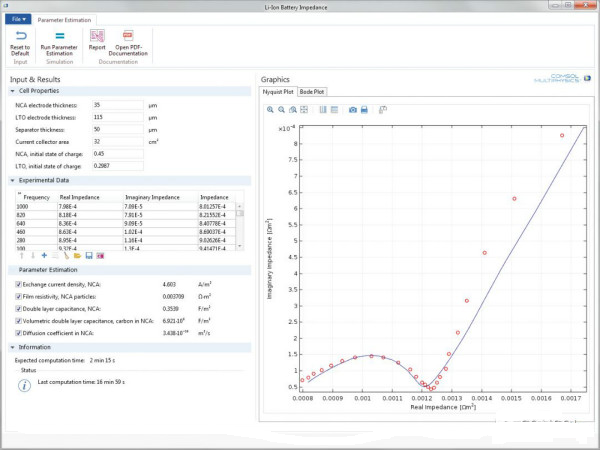The width and height of the screenshot is (600, 450).
Task: Select the Parameter Estimation ribbon tab
Action: tap(63, 19)
